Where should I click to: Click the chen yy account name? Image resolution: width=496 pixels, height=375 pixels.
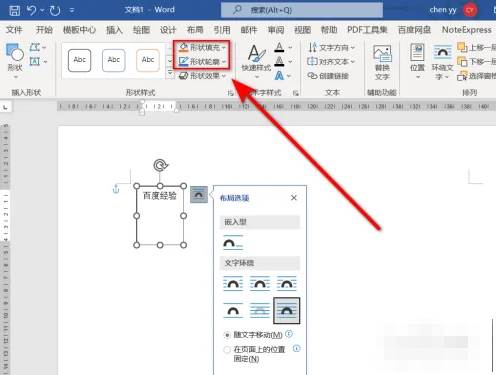pyautogui.click(x=443, y=10)
